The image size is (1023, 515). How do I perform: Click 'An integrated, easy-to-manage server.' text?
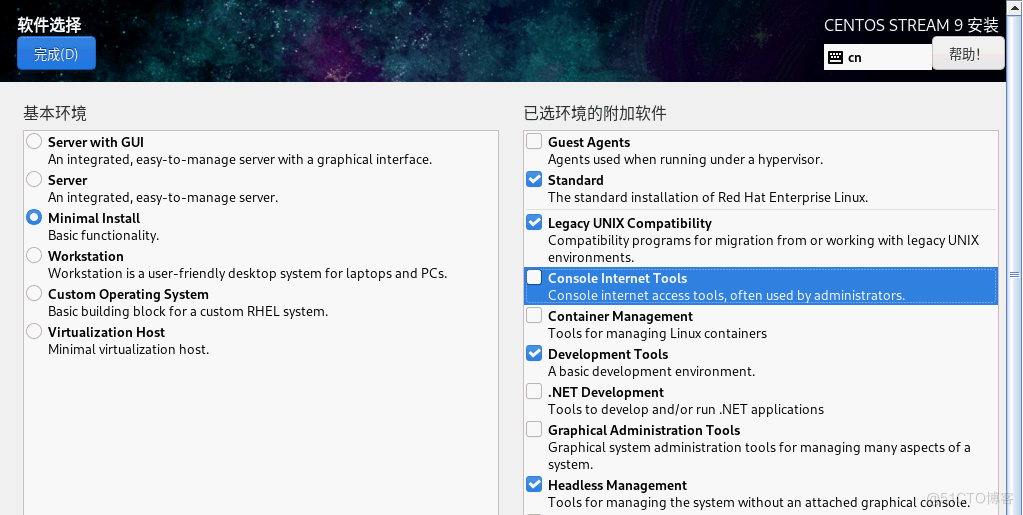[163, 198]
